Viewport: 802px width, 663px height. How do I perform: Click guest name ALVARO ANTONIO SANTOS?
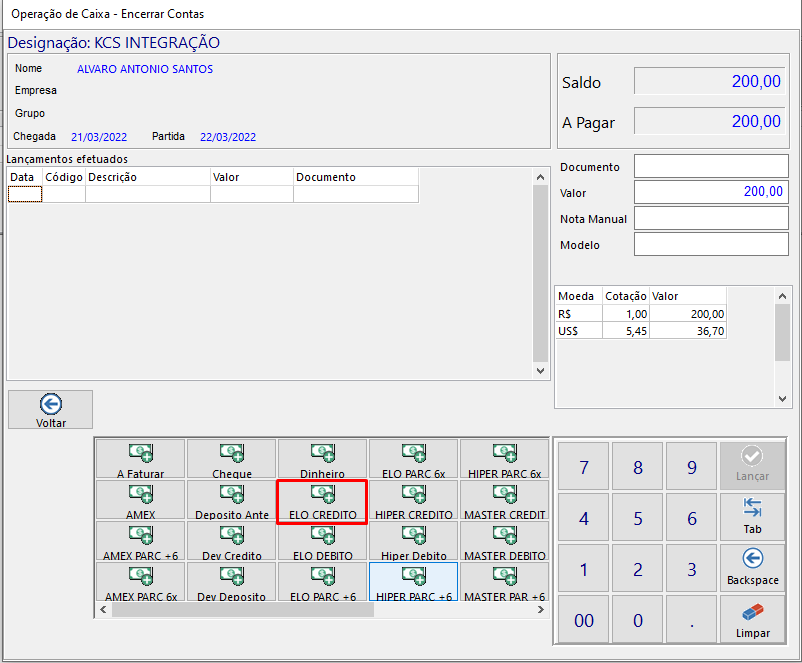145,69
